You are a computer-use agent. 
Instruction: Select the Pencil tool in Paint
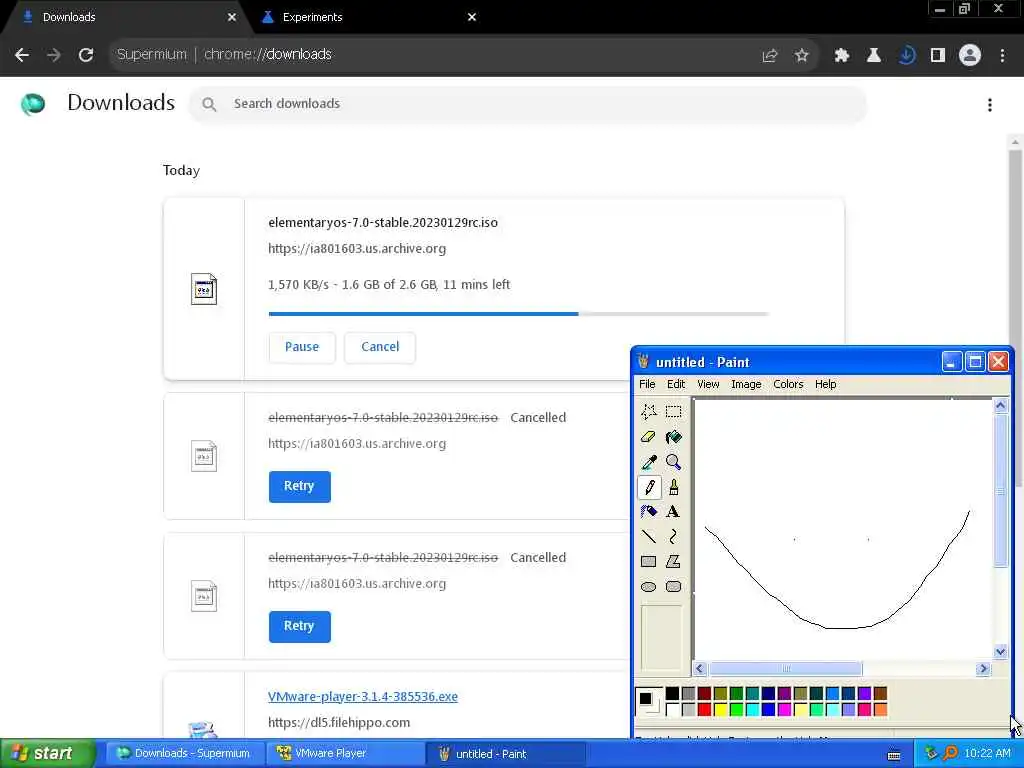(x=648, y=487)
